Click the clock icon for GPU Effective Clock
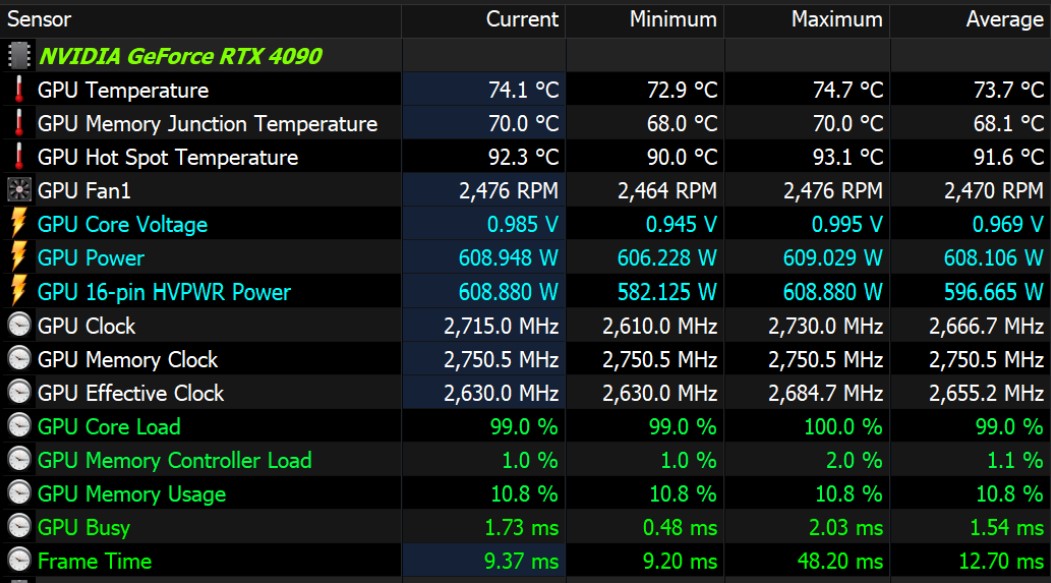The height and width of the screenshot is (583, 1051). click(19, 392)
